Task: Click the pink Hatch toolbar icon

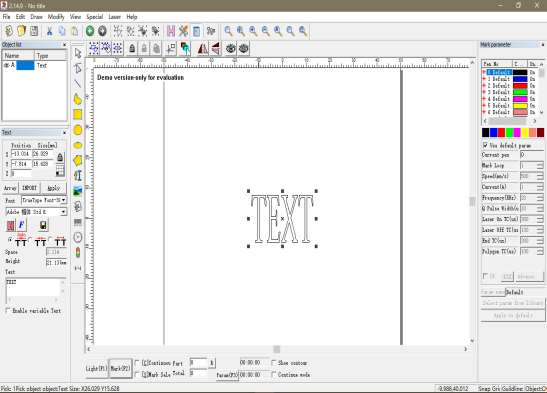Action: coord(171,31)
